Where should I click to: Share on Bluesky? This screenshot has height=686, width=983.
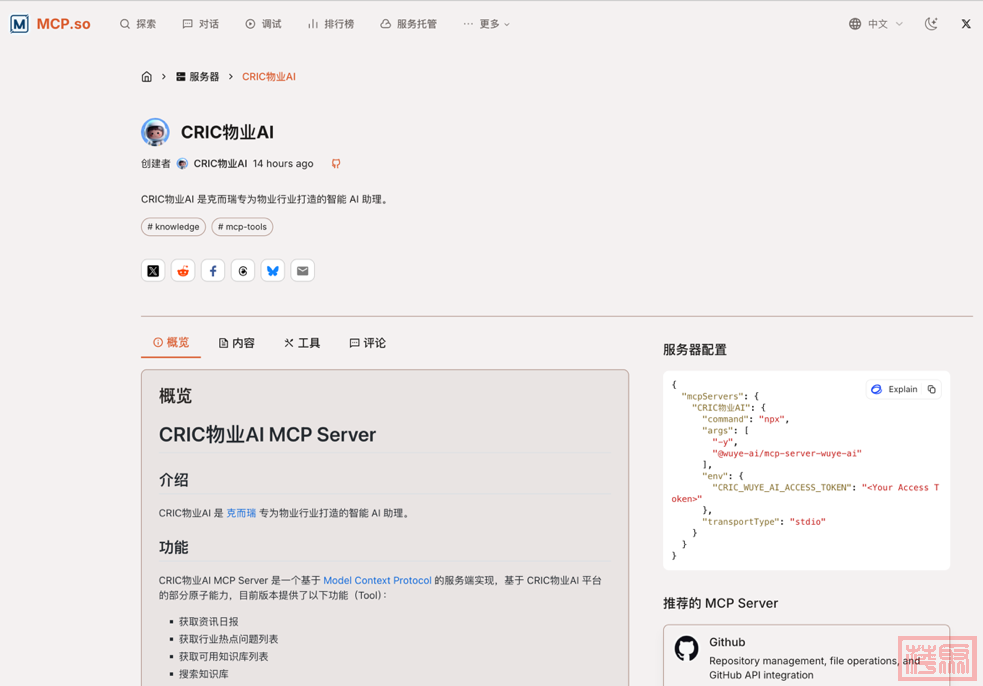pos(273,271)
